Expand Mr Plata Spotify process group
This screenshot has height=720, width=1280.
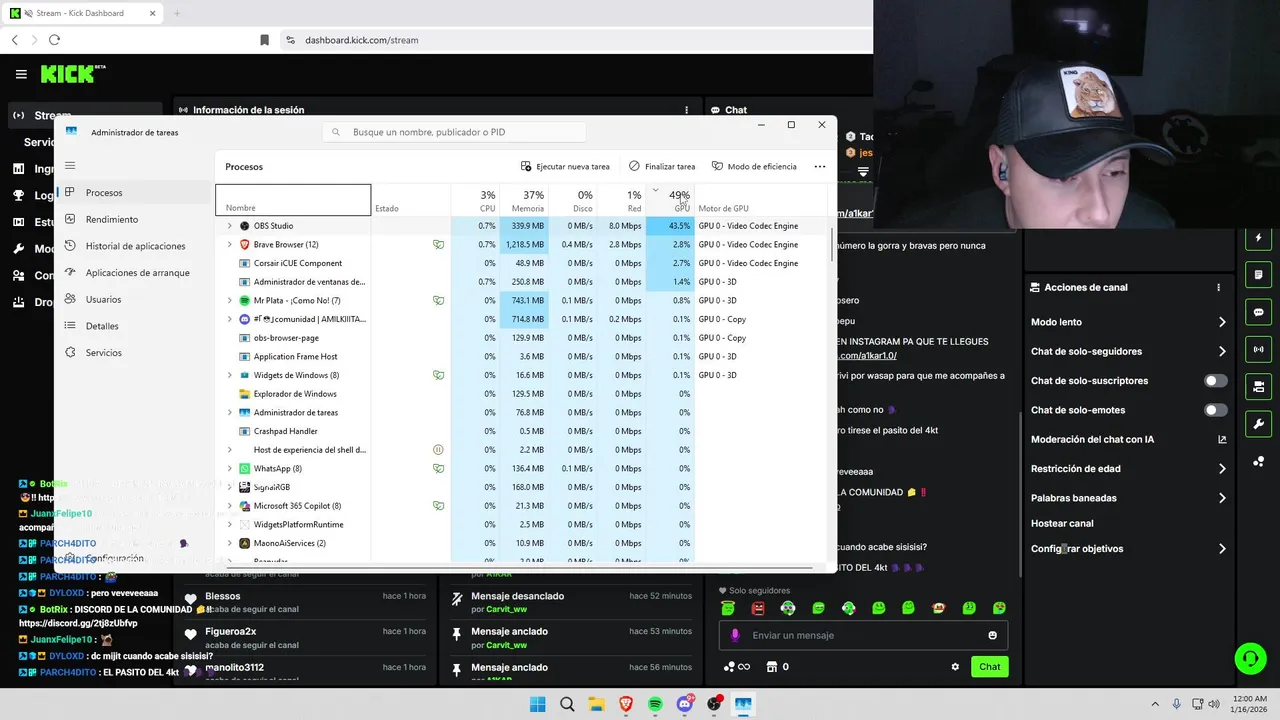click(x=230, y=301)
